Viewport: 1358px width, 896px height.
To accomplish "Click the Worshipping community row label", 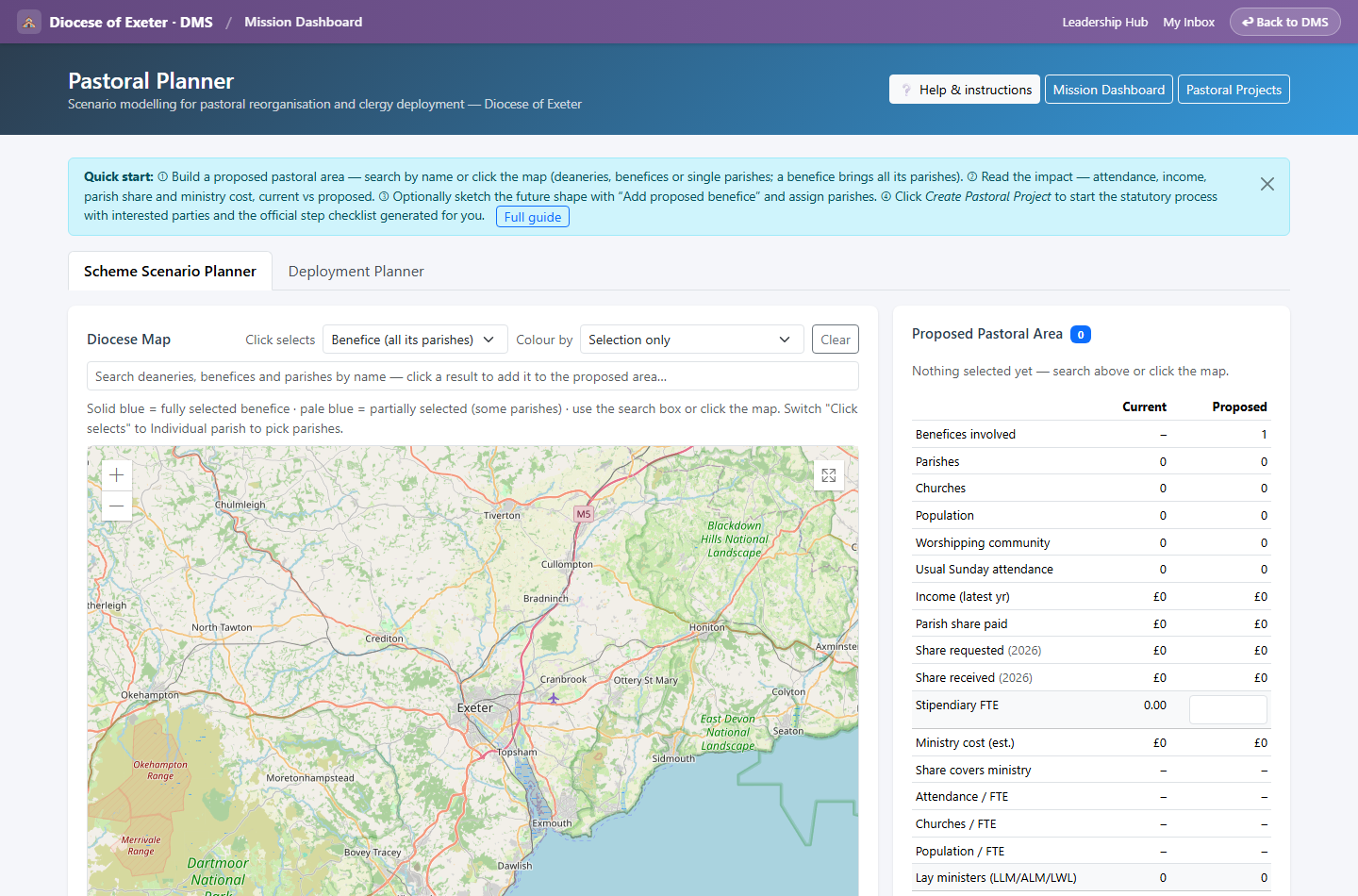I will (983, 543).
